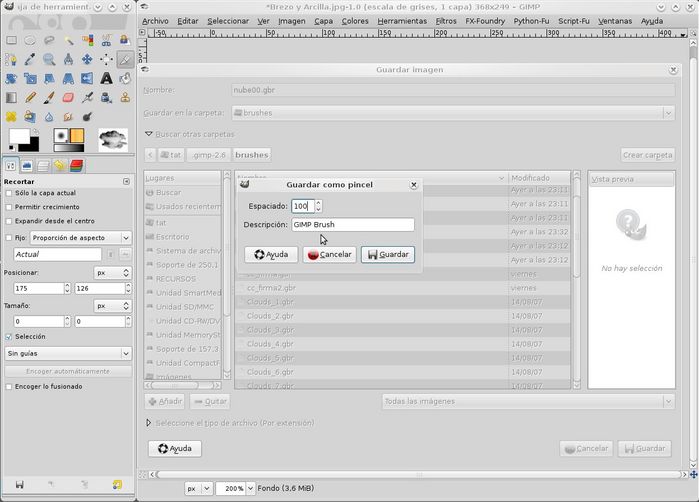Click Guardar in Guardar como pincel dialog
Image resolution: width=699 pixels, height=502 pixels.
[388, 255]
